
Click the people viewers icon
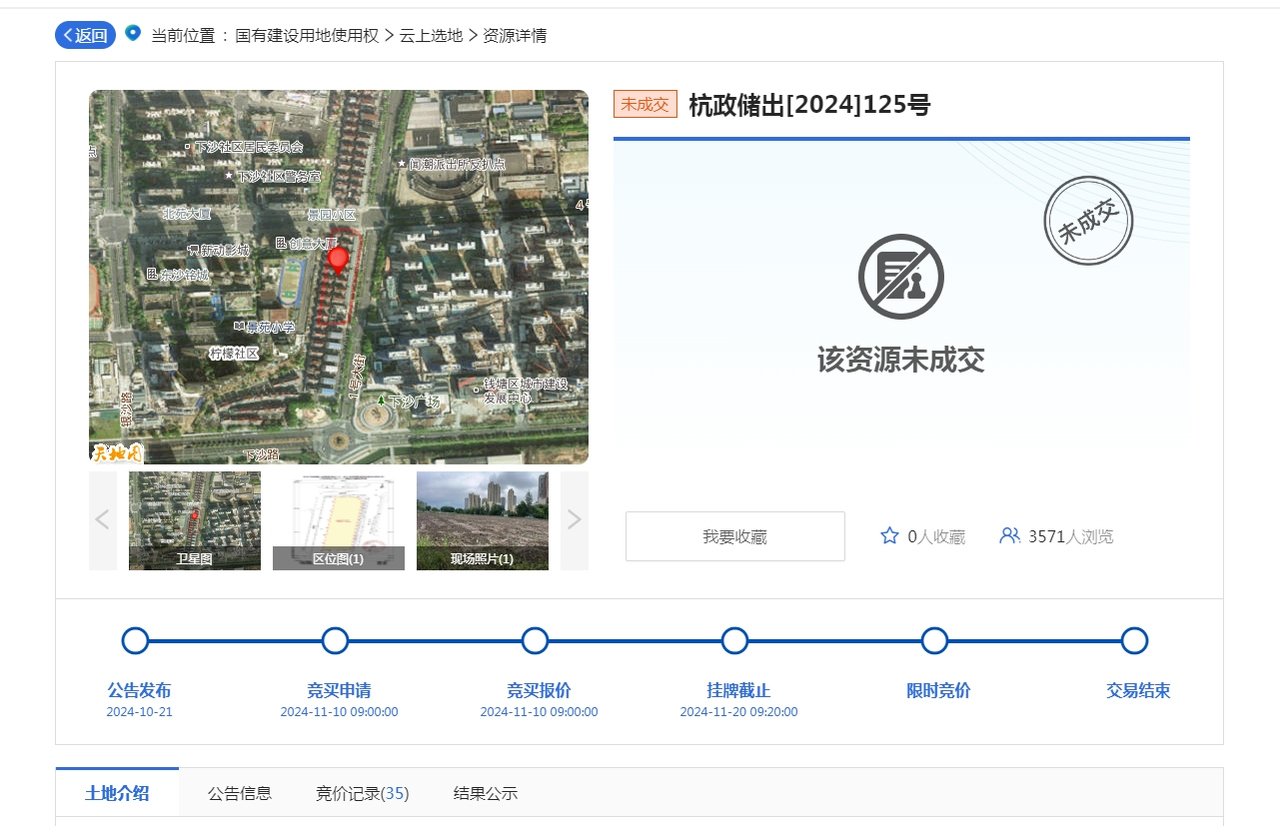pyautogui.click(x=1010, y=536)
